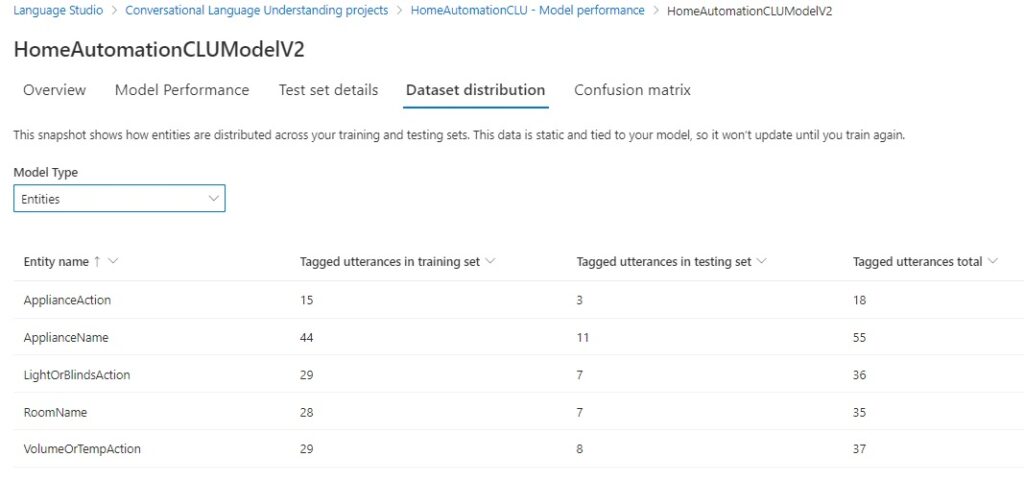The height and width of the screenshot is (481, 1024).
Task: Open the Model Performance tab
Action: click(182, 90)
